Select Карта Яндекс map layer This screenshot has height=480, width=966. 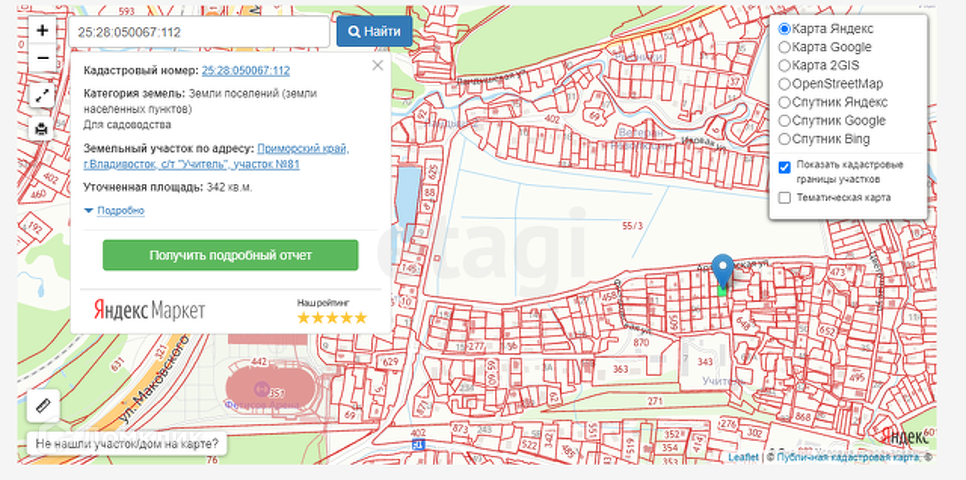click(x=784, y=28)
